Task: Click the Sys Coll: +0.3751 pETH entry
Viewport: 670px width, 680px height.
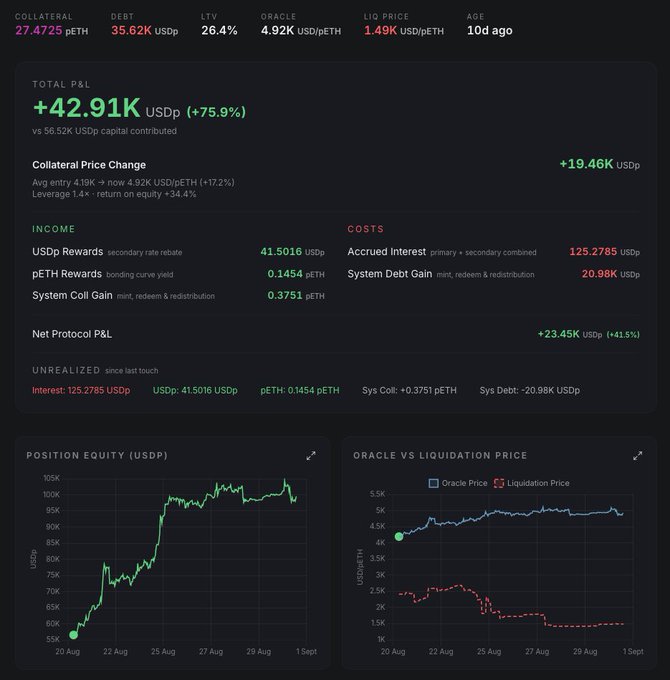Action: [409, 390]
